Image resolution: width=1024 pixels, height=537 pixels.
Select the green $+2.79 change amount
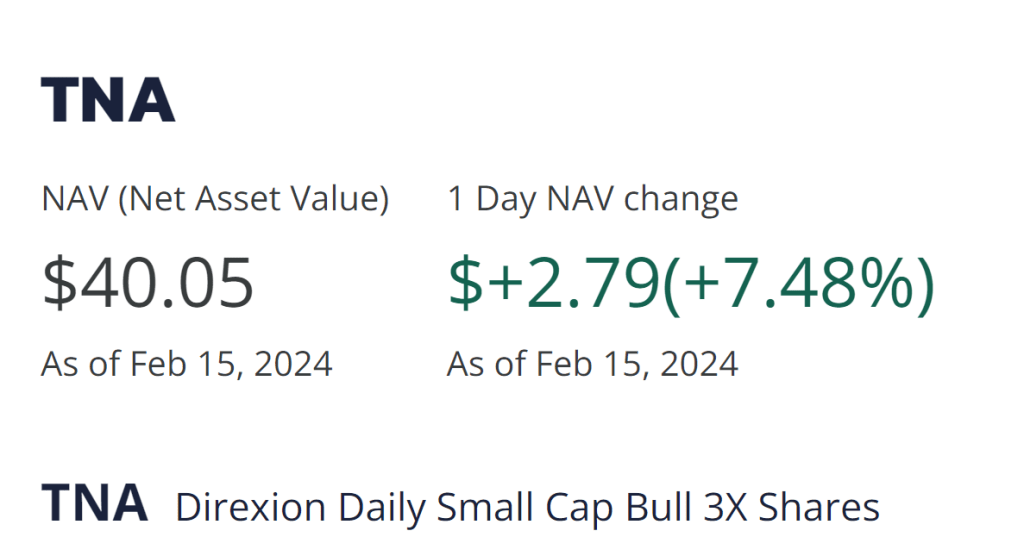coord(553,282)
